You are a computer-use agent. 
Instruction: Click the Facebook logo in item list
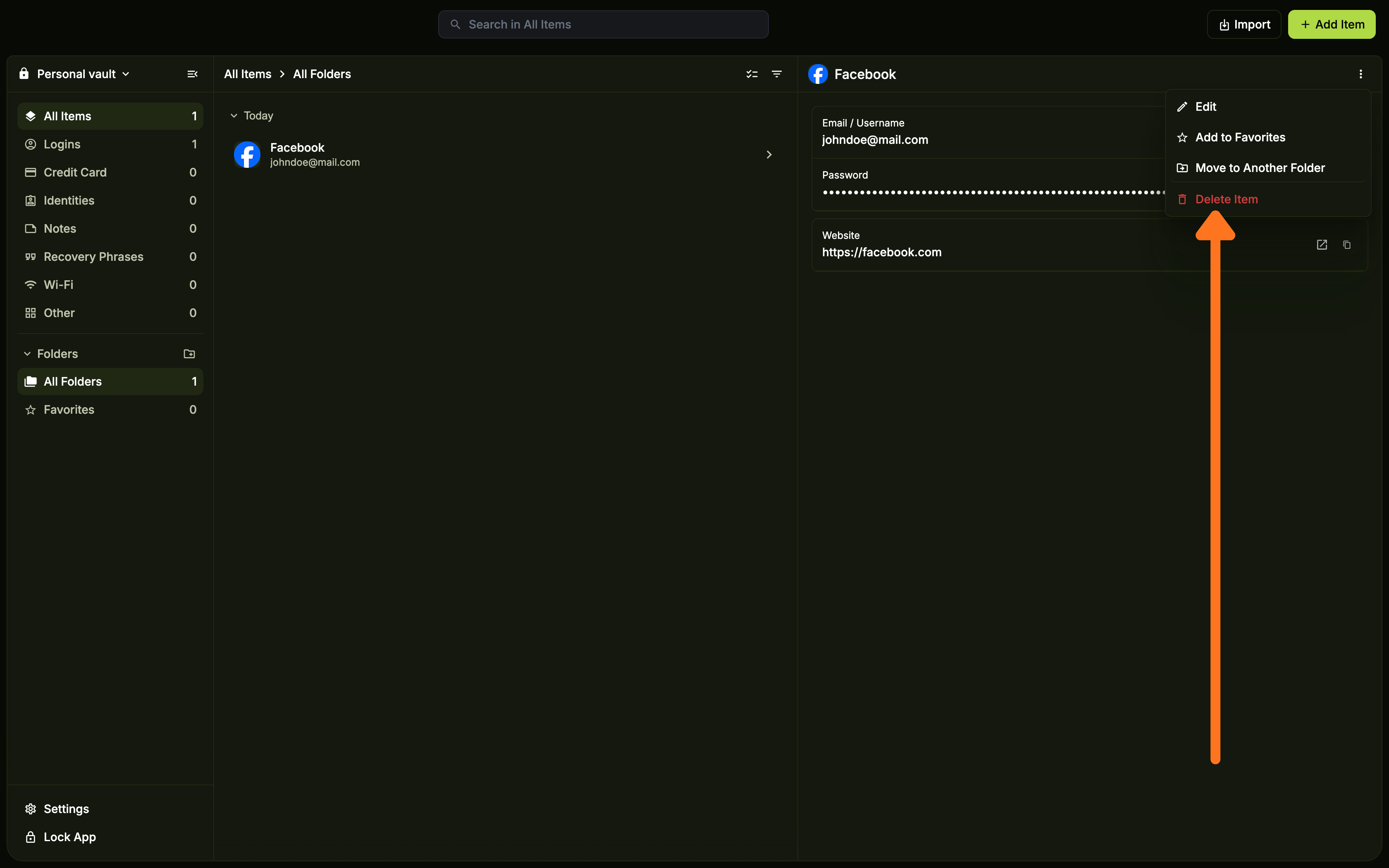pyautogui.click(x=247, y=155)
